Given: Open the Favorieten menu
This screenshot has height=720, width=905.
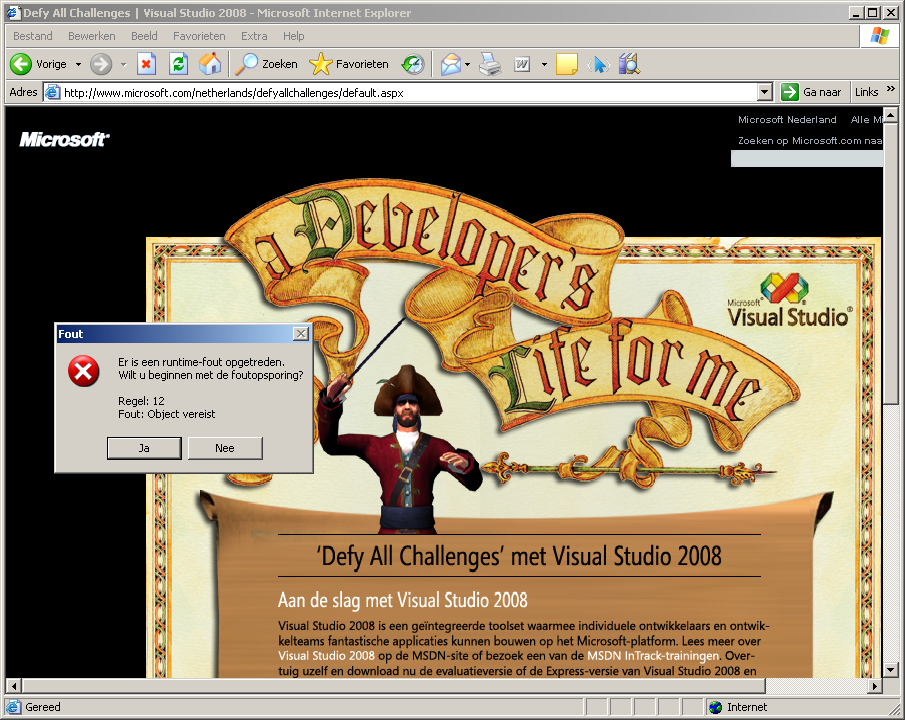Looking at the screenshot, I should tap(199, 36).
